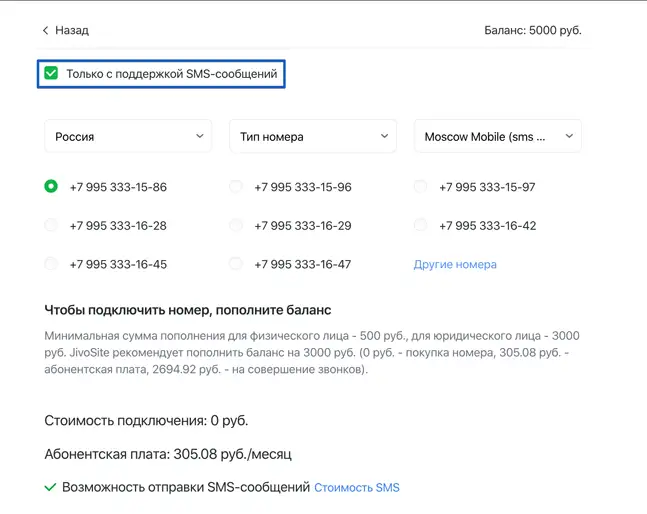Open the Стоимость SMS link
The image size is (647, 514).
coord(357,488)
